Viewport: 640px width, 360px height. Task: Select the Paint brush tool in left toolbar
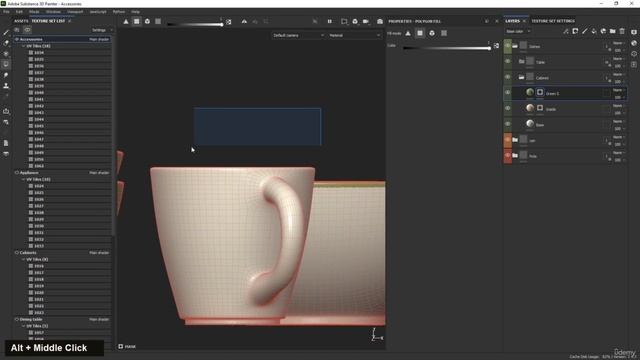tap(6, 32)
